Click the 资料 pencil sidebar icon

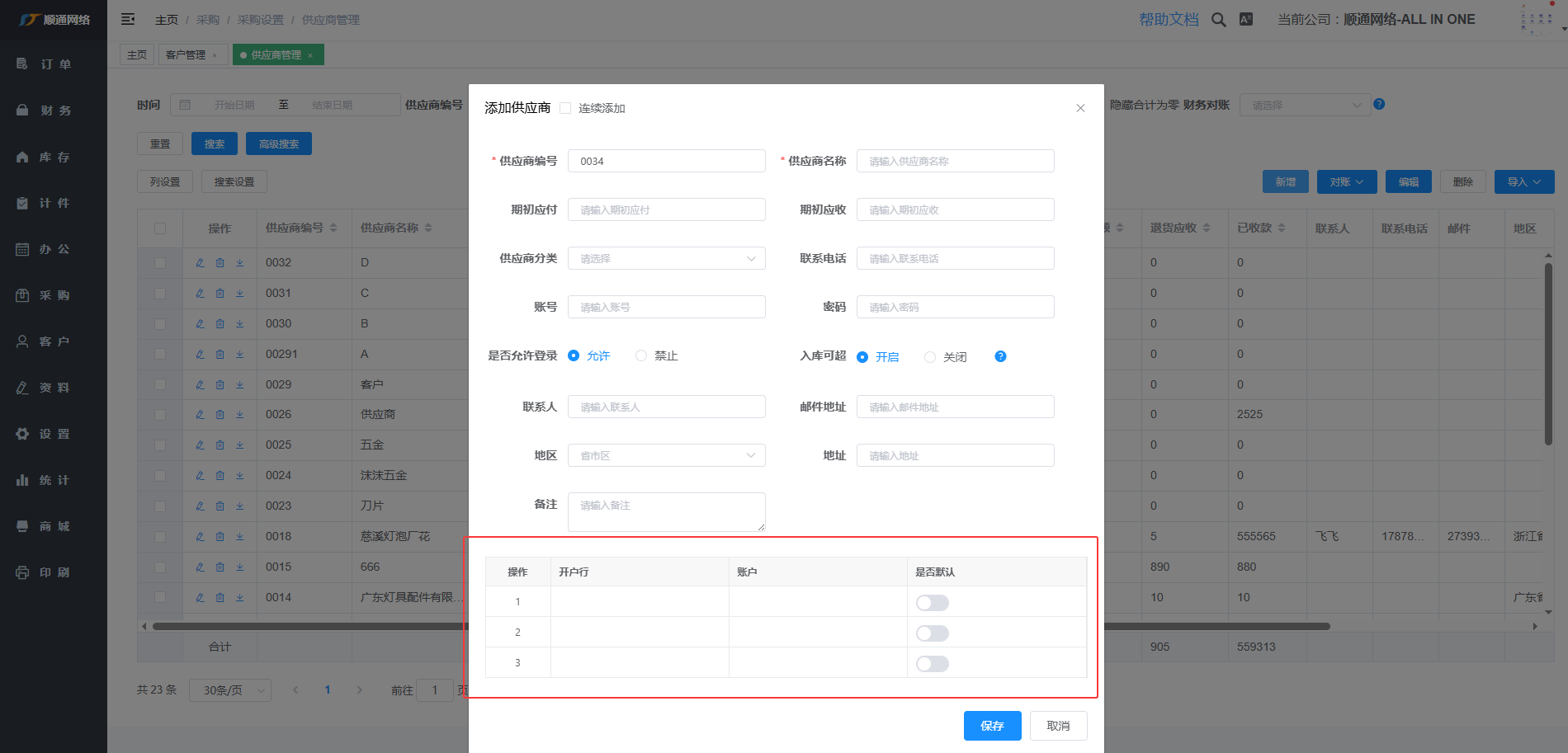pyautogui.click(x=22, y=388)
